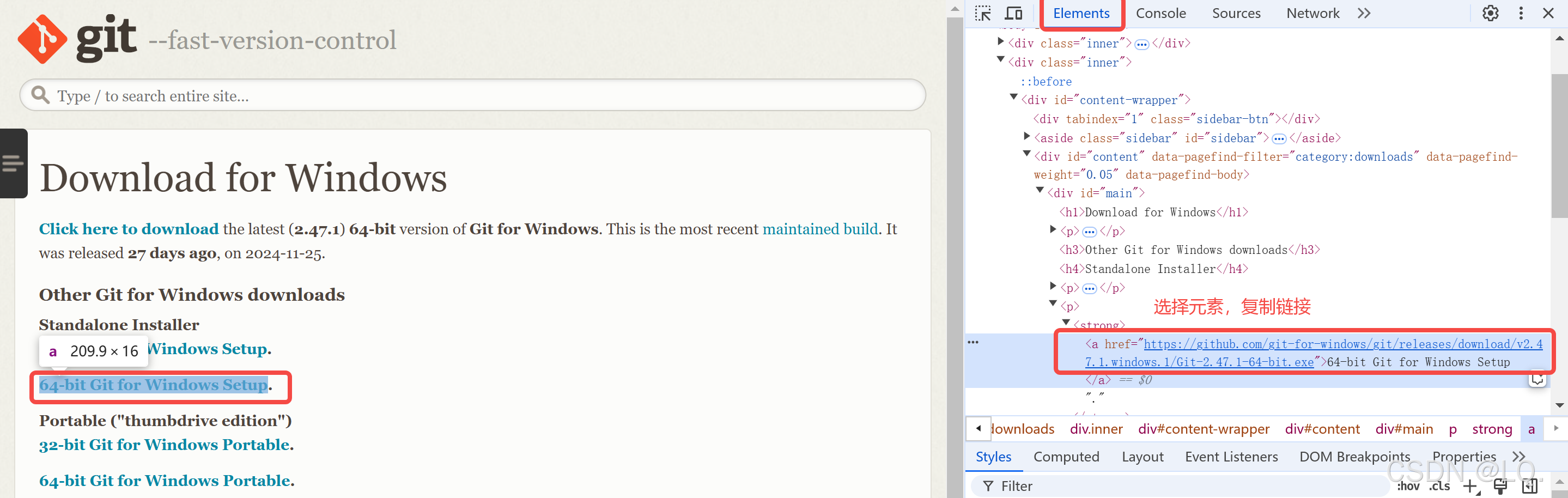
Task: Toggle the computed styles sidebar icon
Action: click(x=1530, y=486)
